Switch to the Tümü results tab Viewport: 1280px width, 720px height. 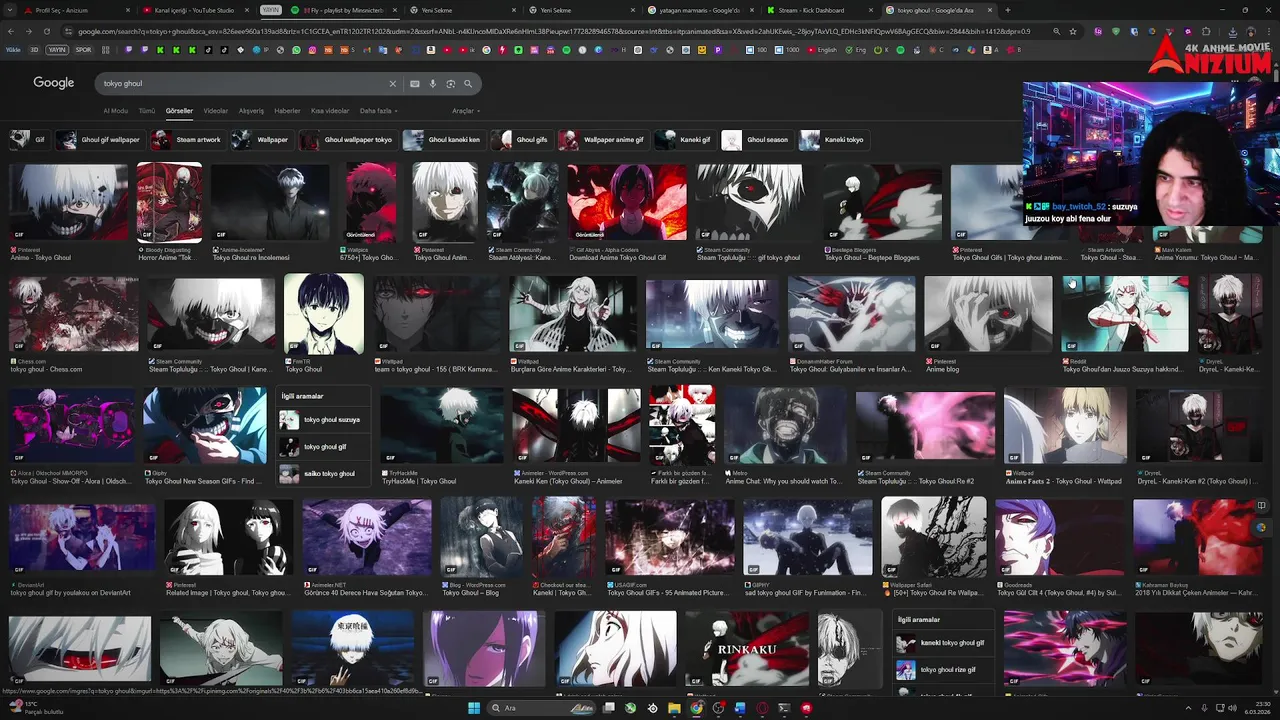(x=147, y=111)
